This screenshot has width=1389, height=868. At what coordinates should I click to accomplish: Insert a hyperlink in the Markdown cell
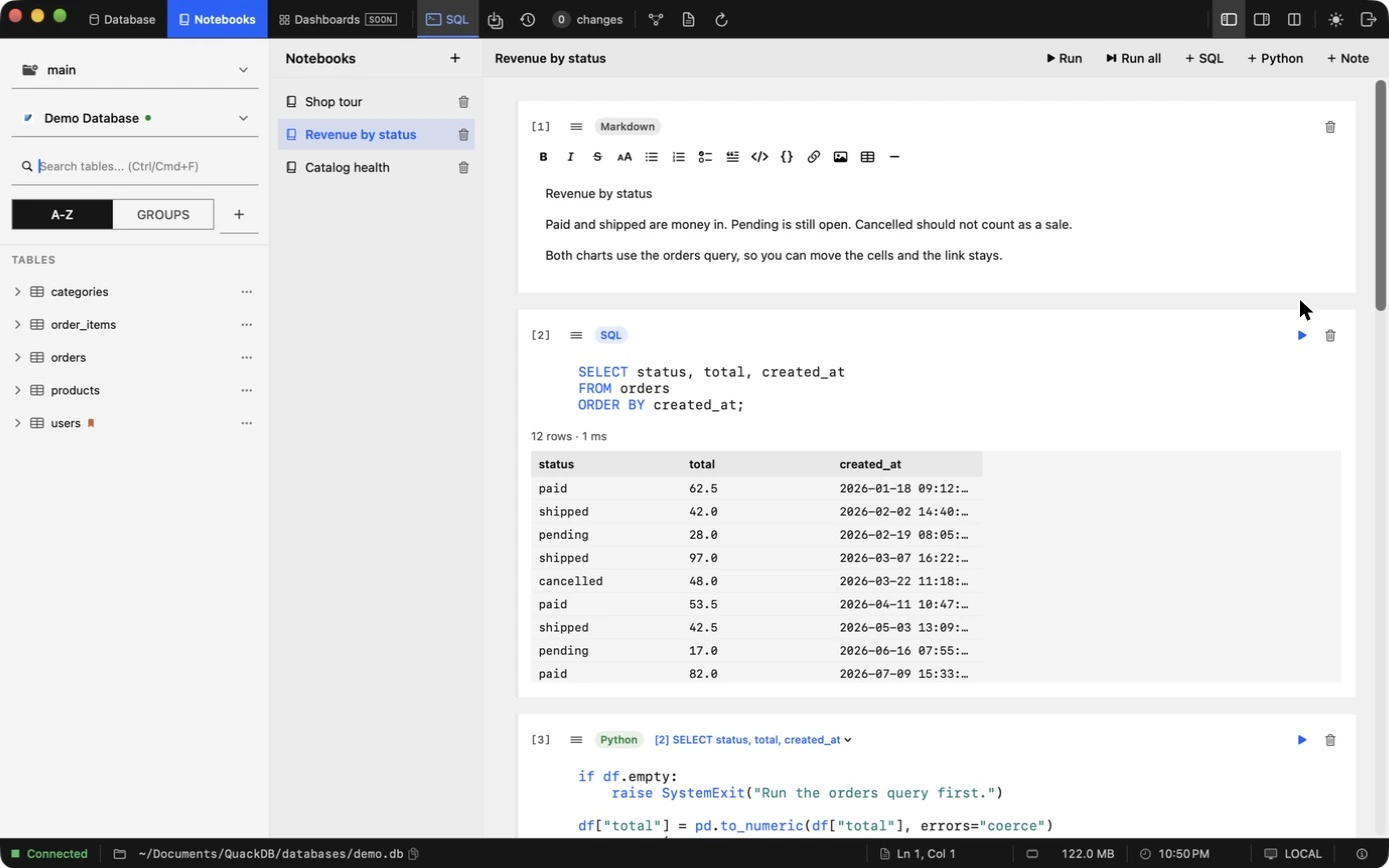[813, 157]
